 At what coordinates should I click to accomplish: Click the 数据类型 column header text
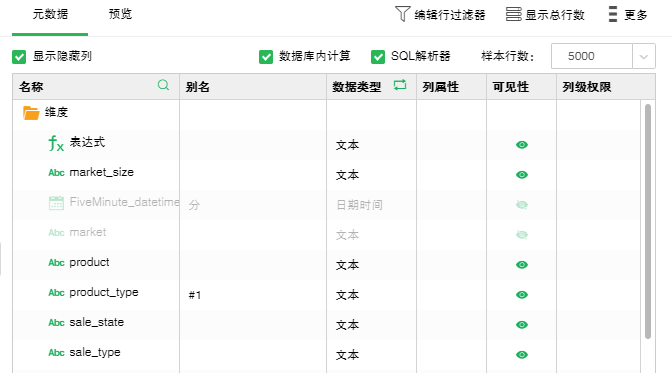[357, 87]
